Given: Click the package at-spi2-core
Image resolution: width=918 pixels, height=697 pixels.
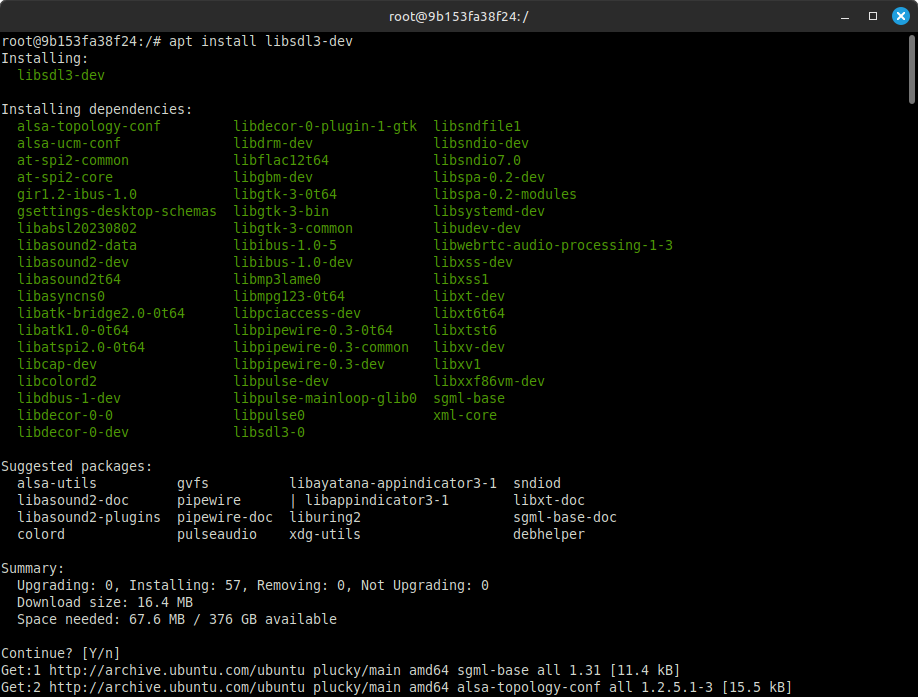Looking at the screenshot, I should coord(65,177).
